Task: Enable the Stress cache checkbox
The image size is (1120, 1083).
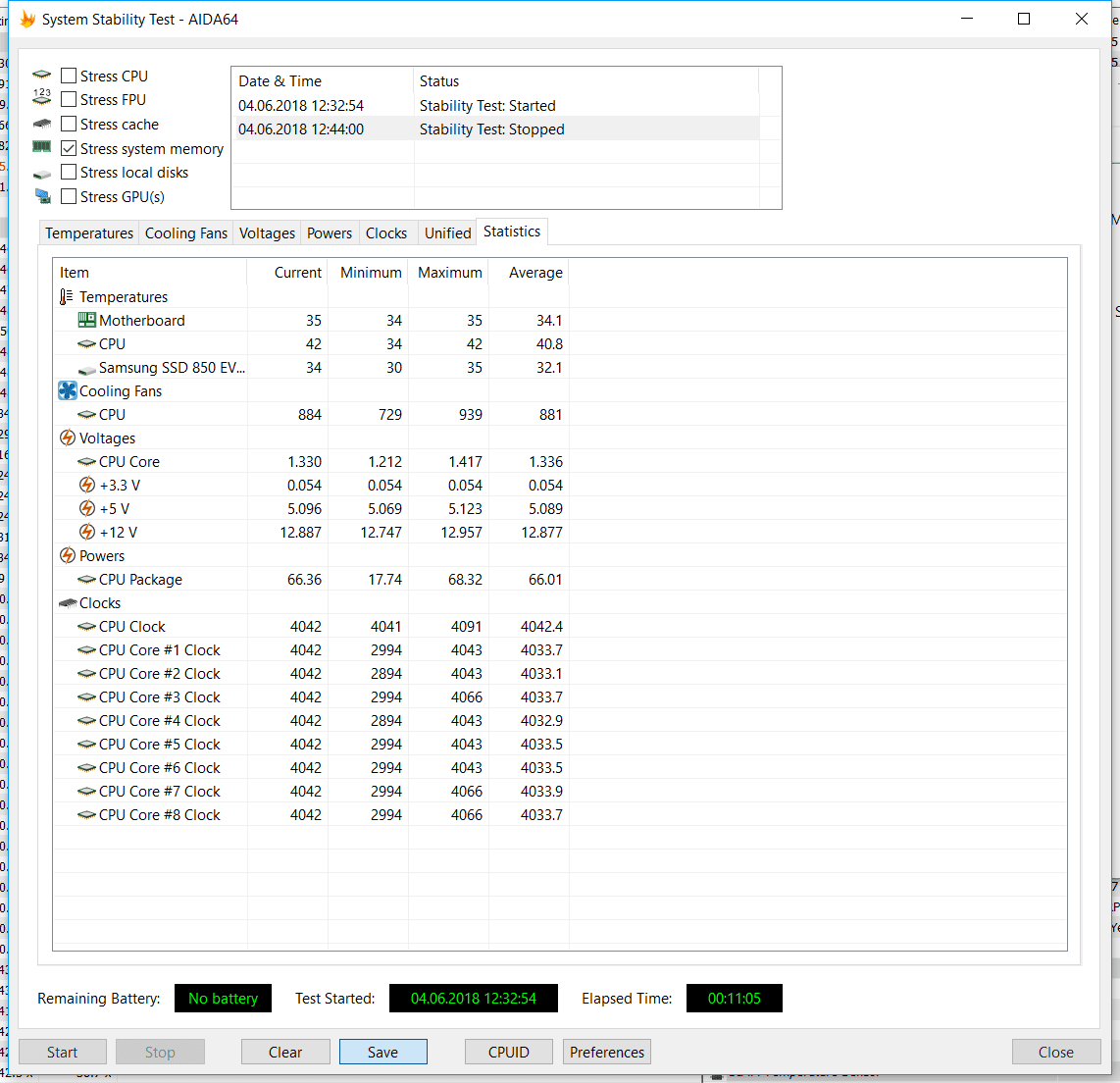Action: 69,124
